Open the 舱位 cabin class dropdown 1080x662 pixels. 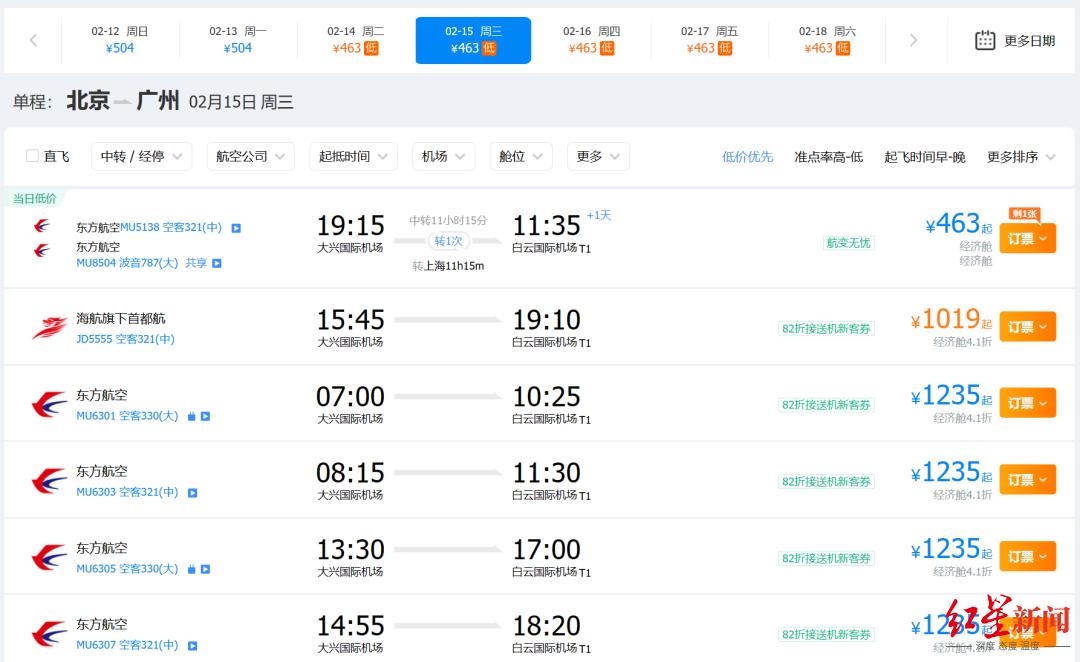point(520,156)
